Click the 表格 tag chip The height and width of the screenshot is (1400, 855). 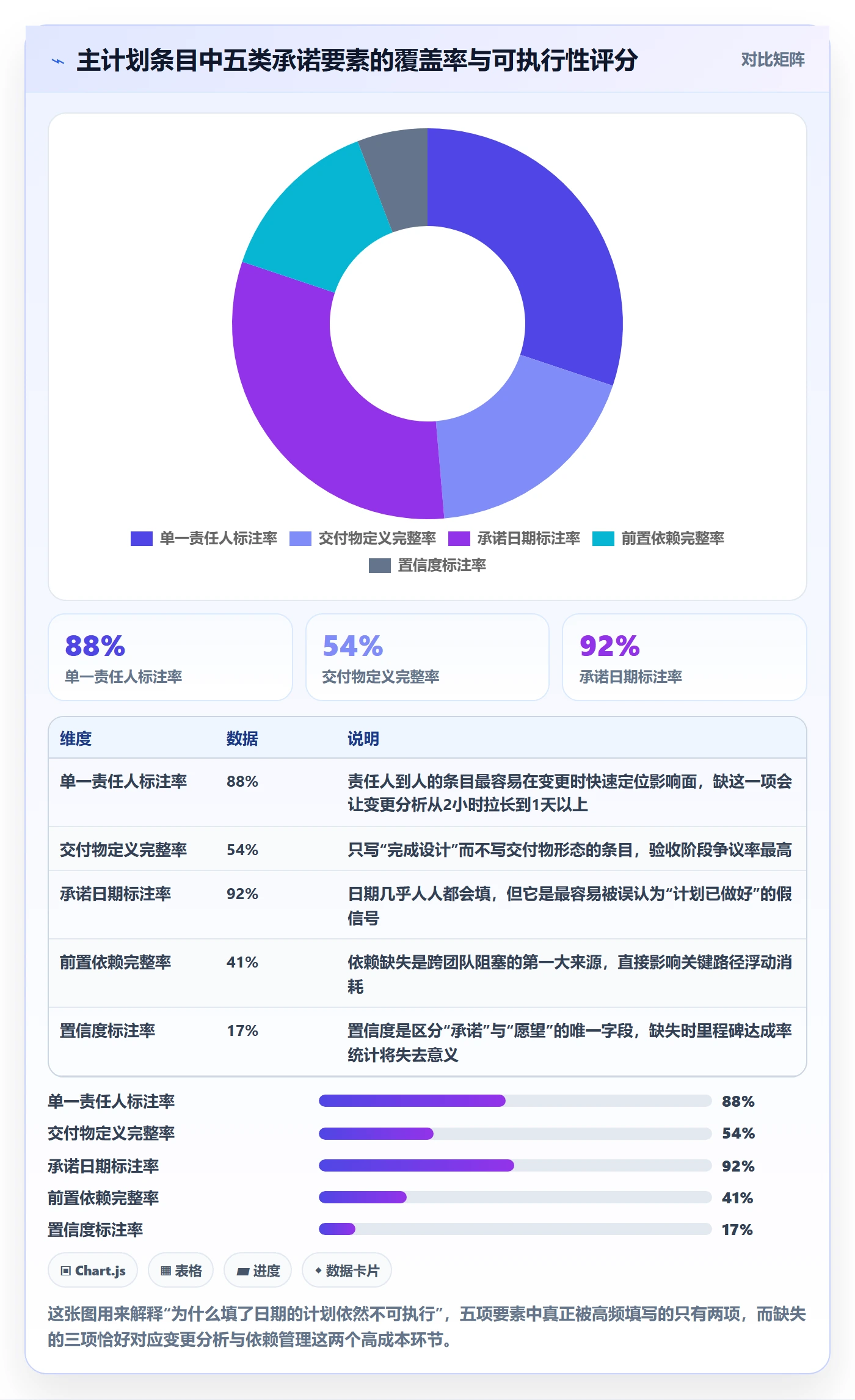pyautogui.click(x=181, y=1271)
